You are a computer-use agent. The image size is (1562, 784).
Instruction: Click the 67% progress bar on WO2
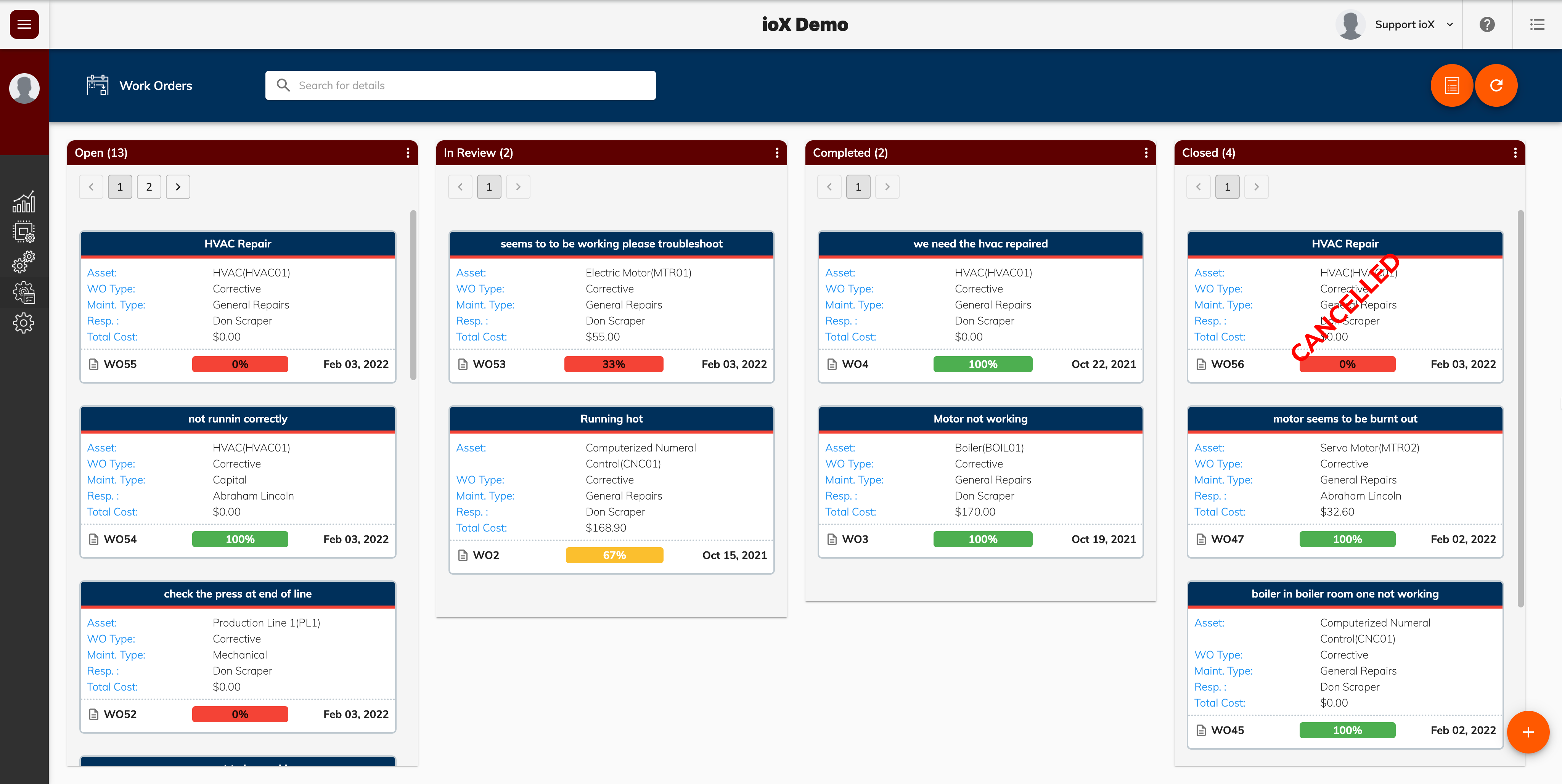tap(614, 556)
